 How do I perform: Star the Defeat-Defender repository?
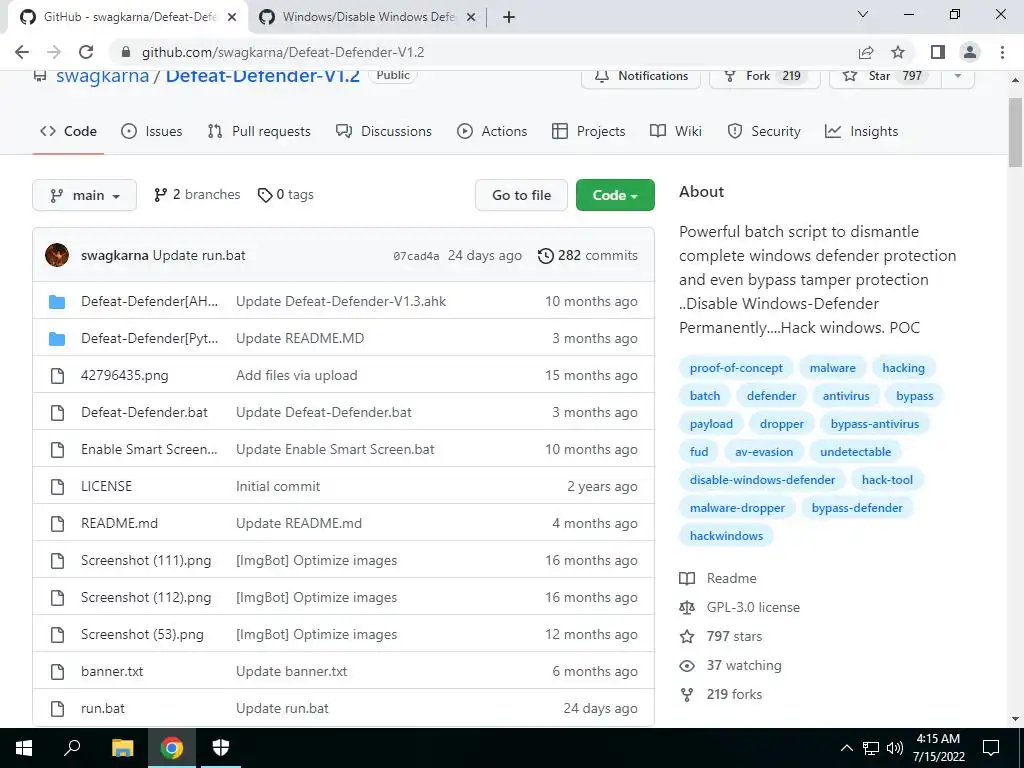point(885,76)
